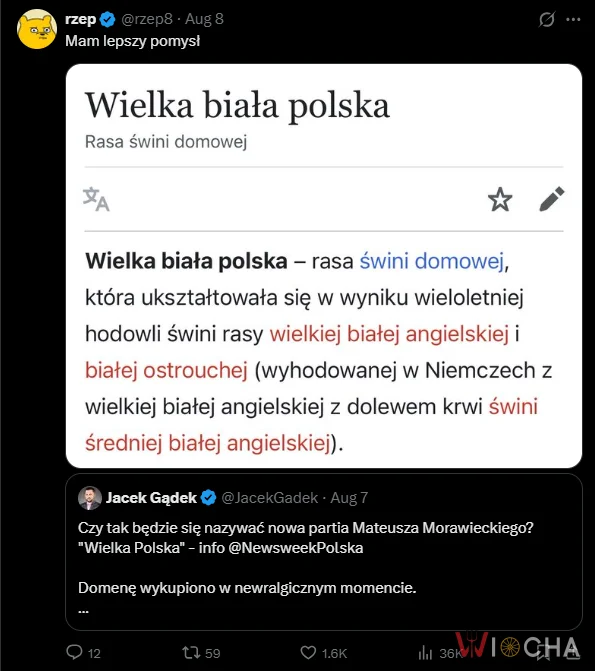Open the reply icon with 12 comments
The image size is (595, 671).
click(74, 652)
